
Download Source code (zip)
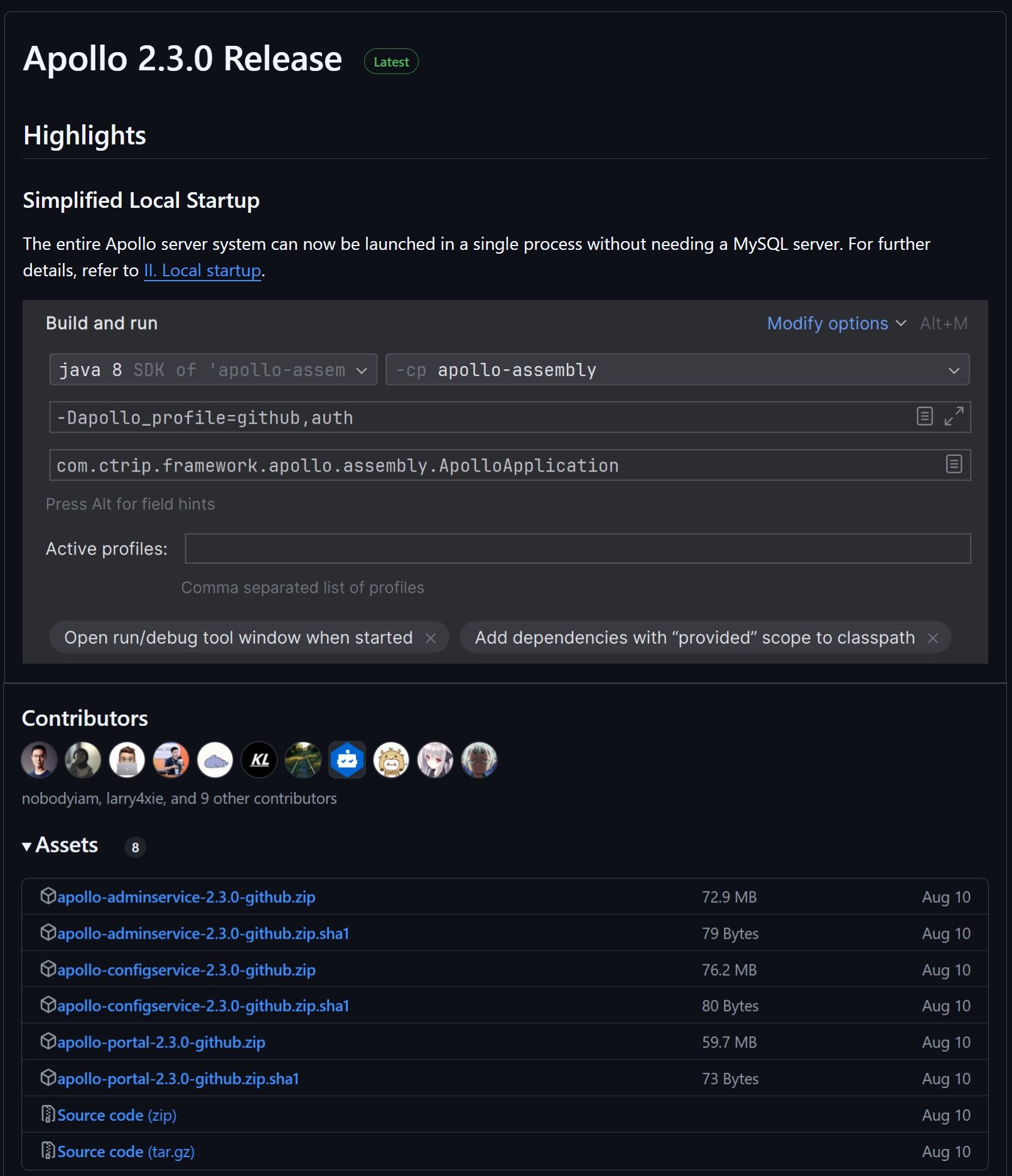coord(117,1115)
